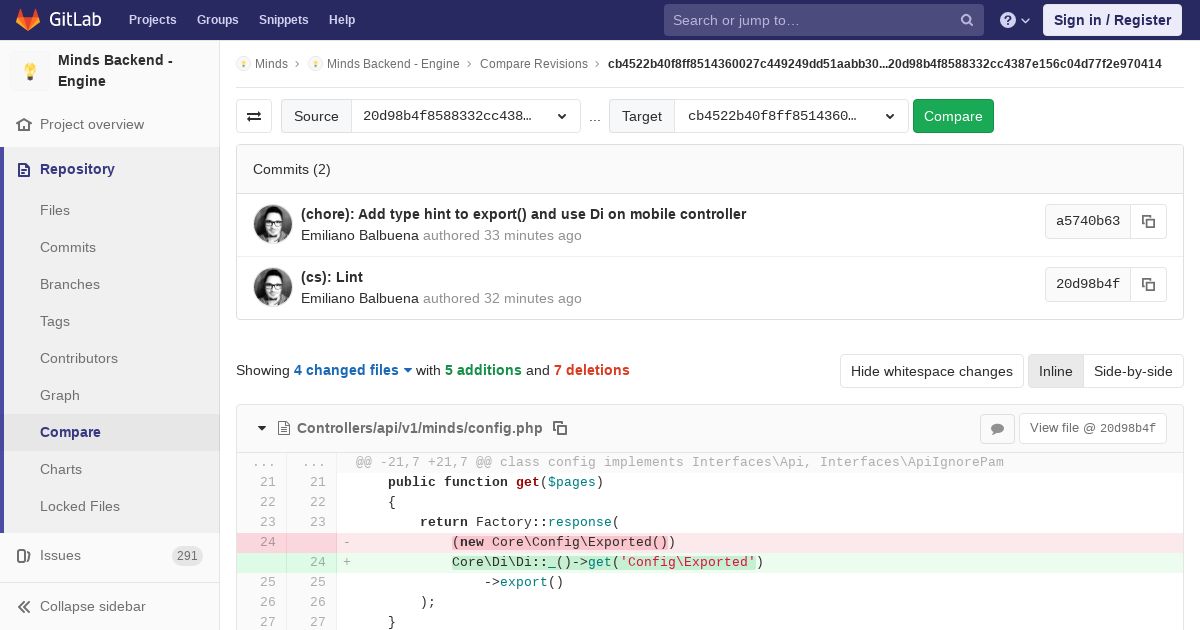Collapse the config.php diff

point(262,428)
